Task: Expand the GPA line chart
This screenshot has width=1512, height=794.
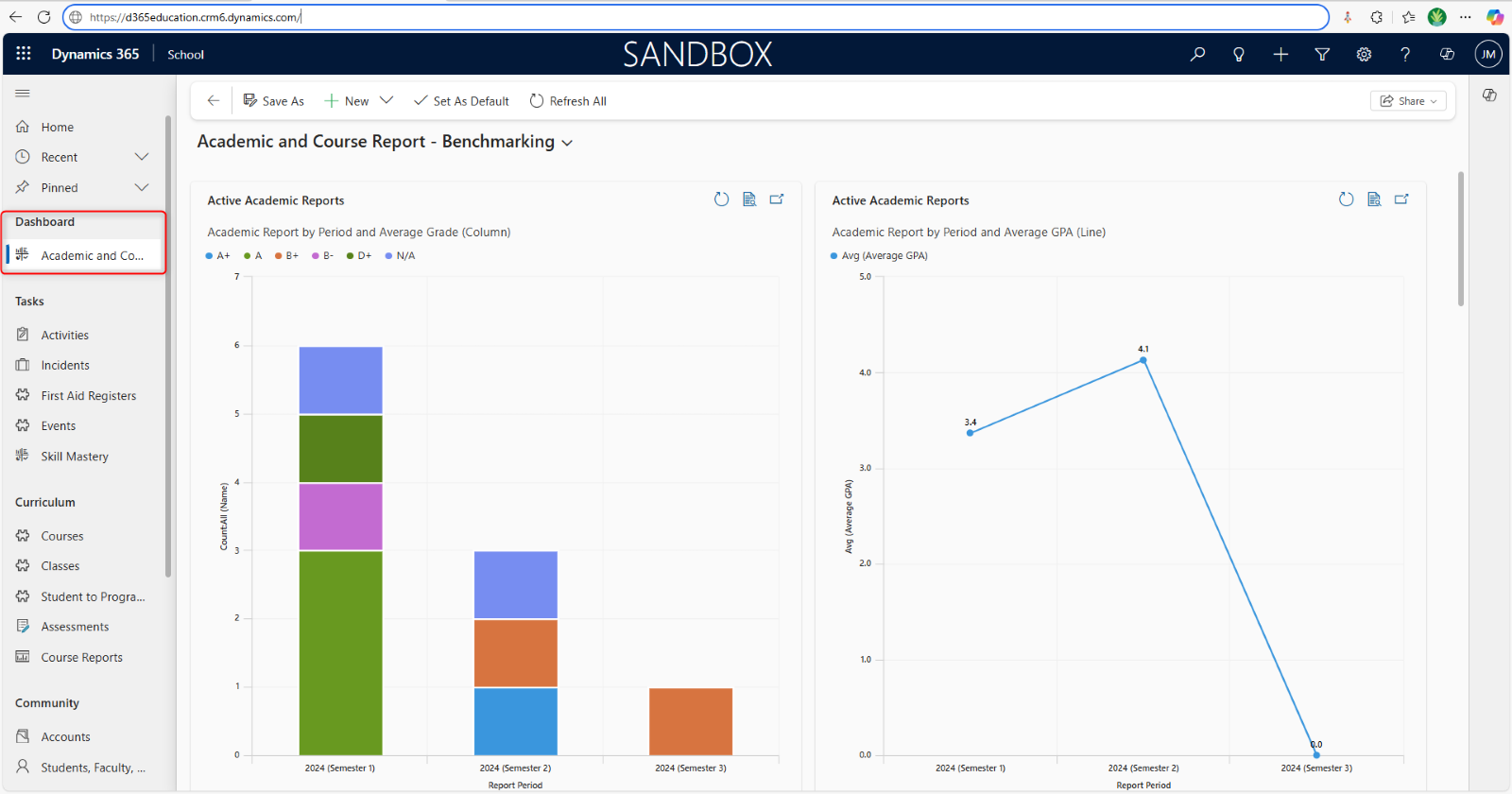Action: pyautogui.click(x=1401, y=199)
